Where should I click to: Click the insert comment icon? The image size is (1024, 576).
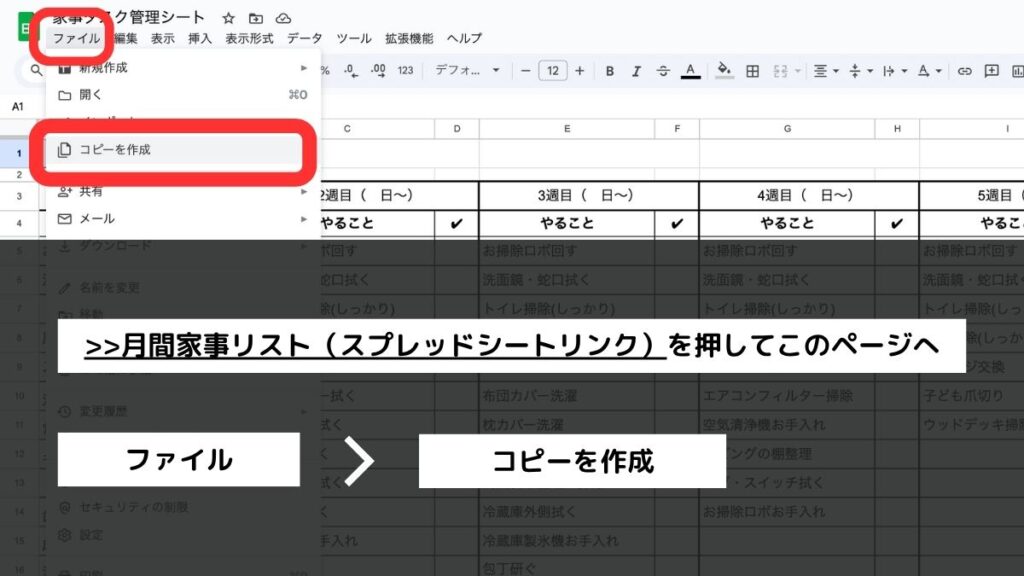click(991, 71)
